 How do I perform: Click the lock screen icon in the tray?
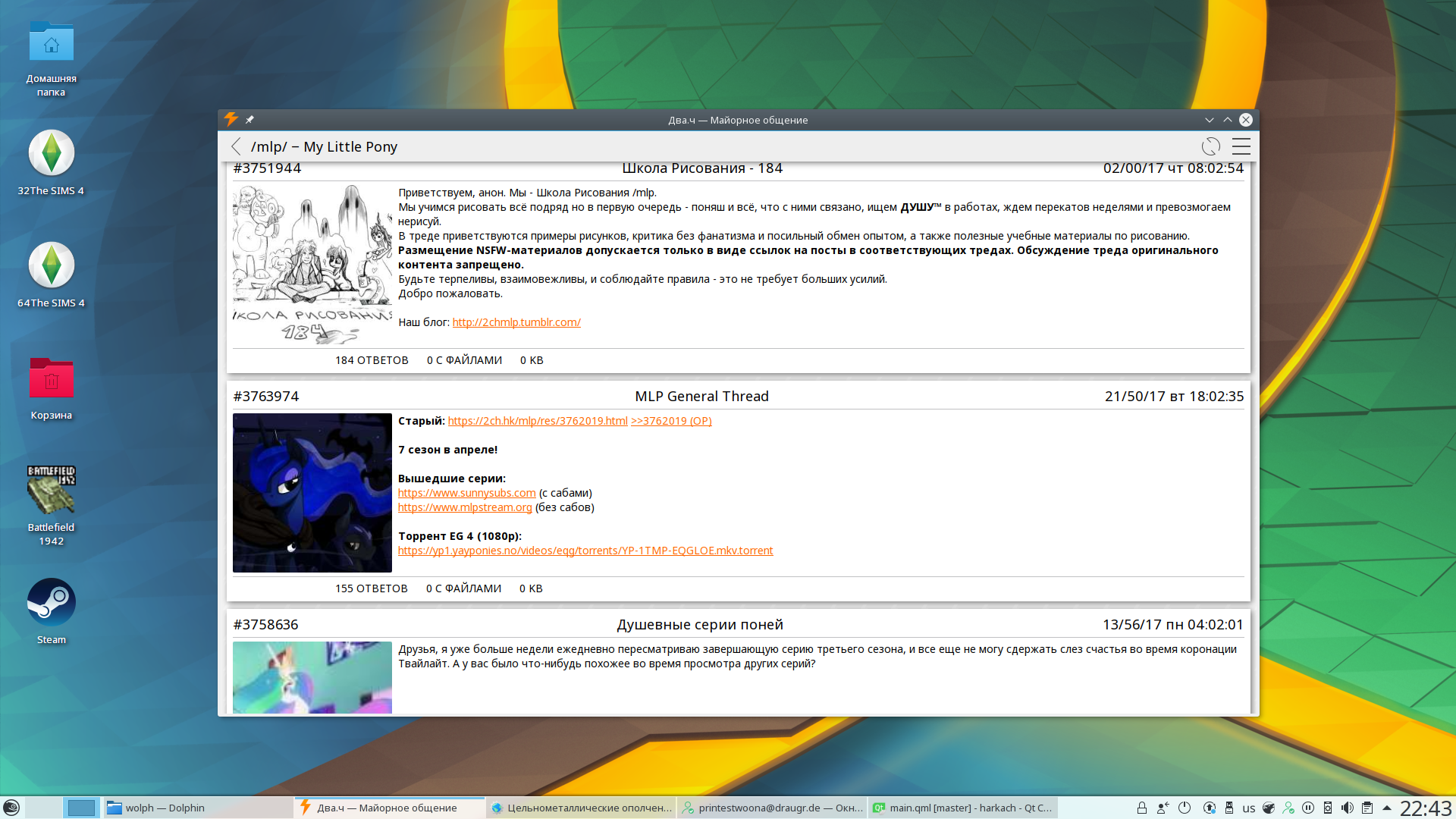click(1141, 808)
